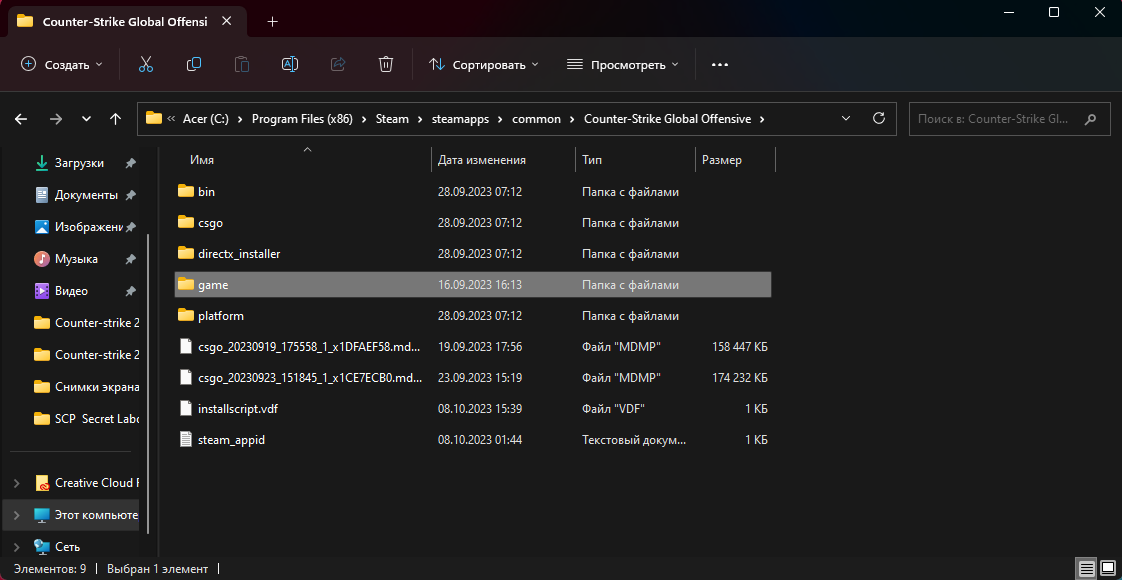1122x580 pixels.
Task: Go up one folder level arrow
Action: [x=116, y=119]
